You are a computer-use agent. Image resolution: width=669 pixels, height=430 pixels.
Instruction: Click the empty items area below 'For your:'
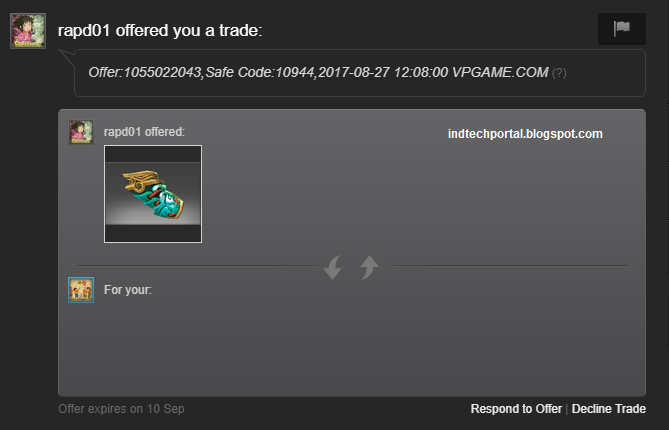click(352, 348)
